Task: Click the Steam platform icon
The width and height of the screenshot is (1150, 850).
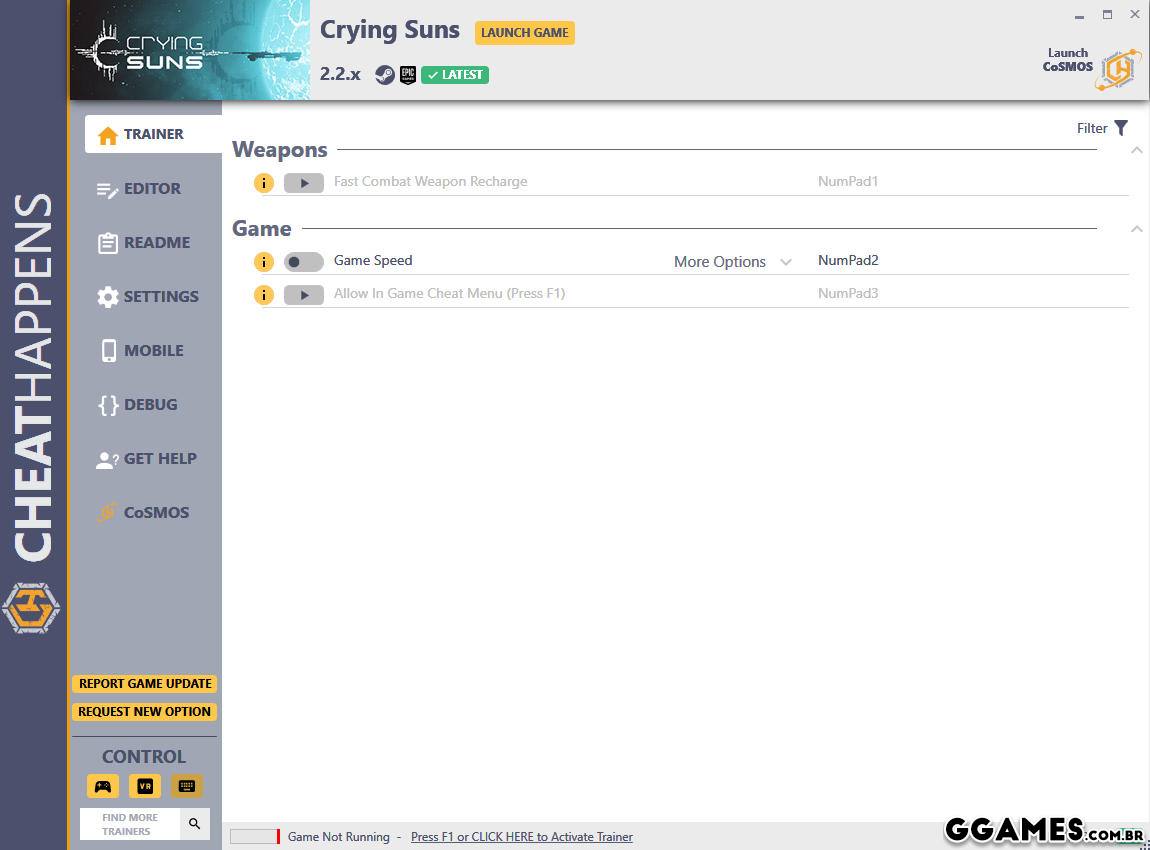Action: [384, 75]
